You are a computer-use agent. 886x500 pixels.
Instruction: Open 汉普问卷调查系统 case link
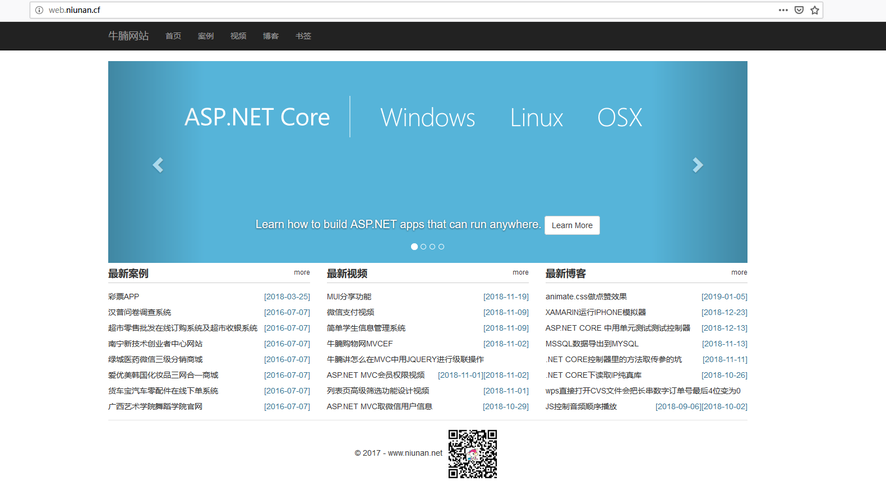click(x=140, y=312)
